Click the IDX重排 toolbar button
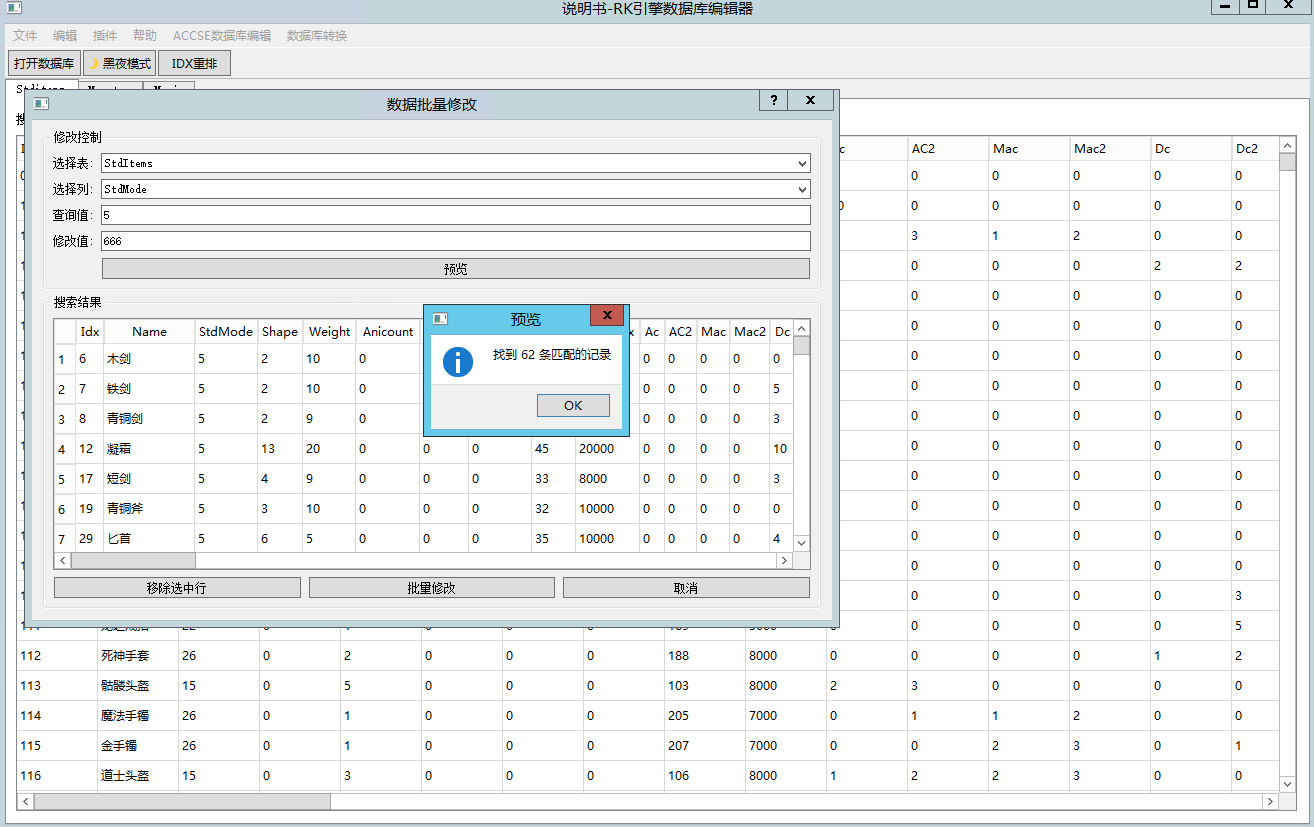Image resolution: width=1314 pixels, height=827 pixels. coord(194,63)
